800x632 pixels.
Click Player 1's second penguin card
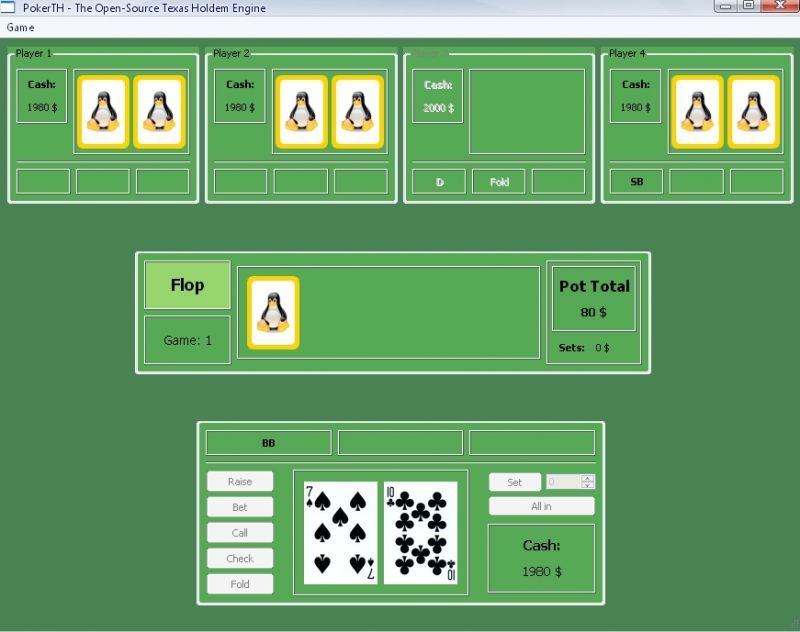pos(159,111)
